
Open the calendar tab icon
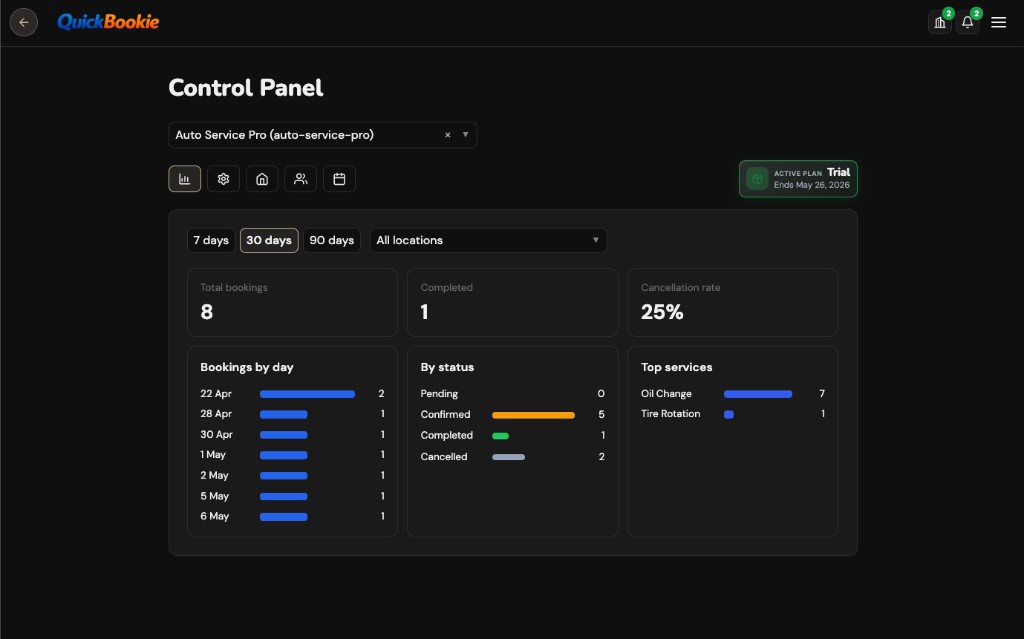pos(339,179)
